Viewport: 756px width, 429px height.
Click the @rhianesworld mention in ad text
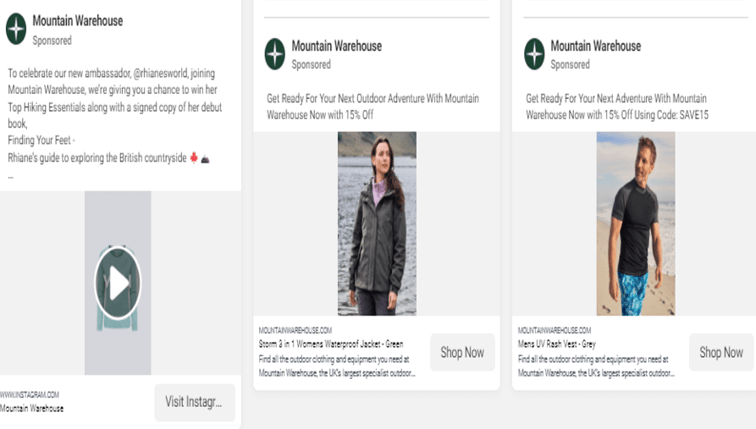(x=161, y=73)
